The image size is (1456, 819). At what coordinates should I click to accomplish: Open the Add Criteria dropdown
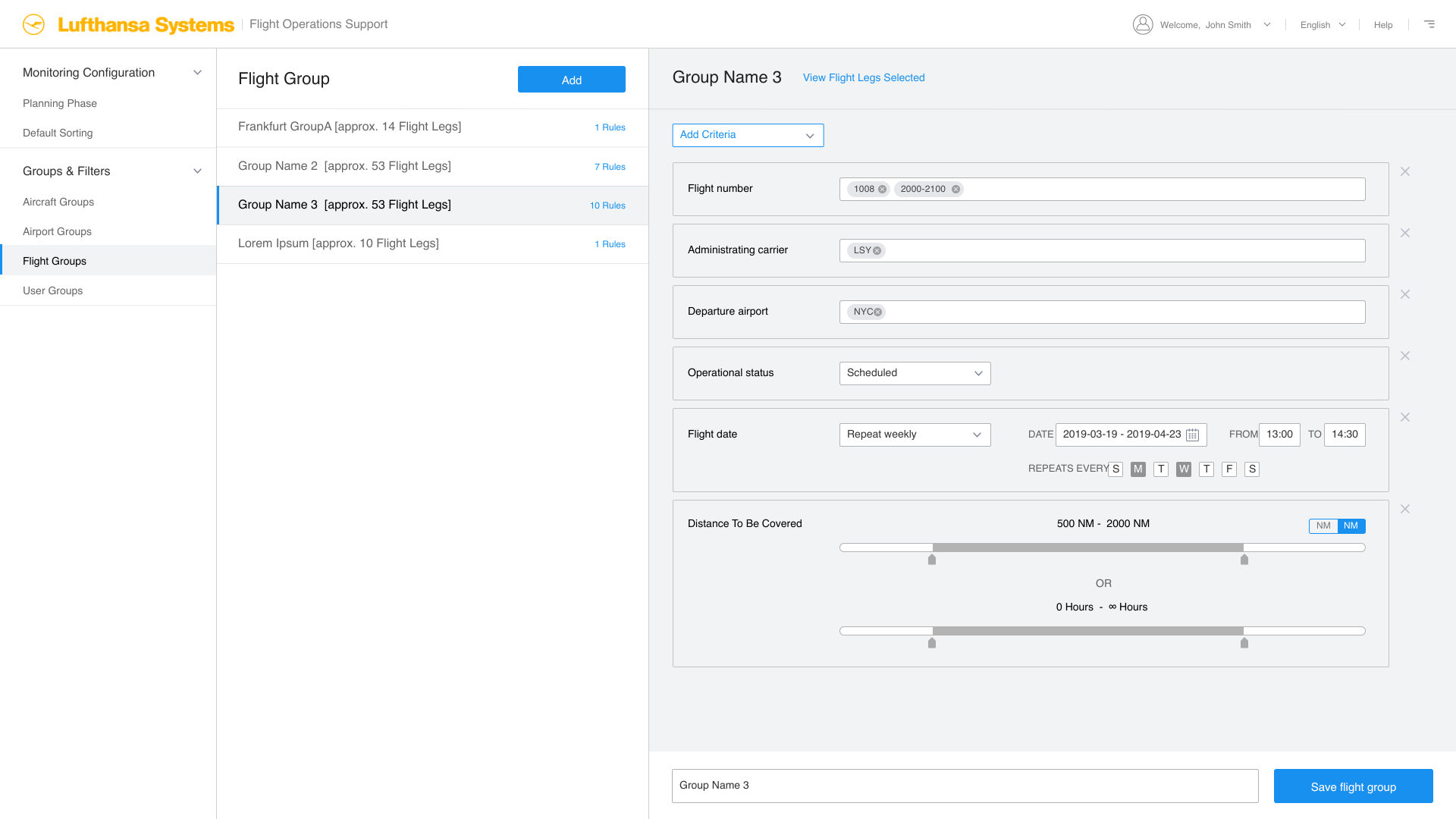748,136
